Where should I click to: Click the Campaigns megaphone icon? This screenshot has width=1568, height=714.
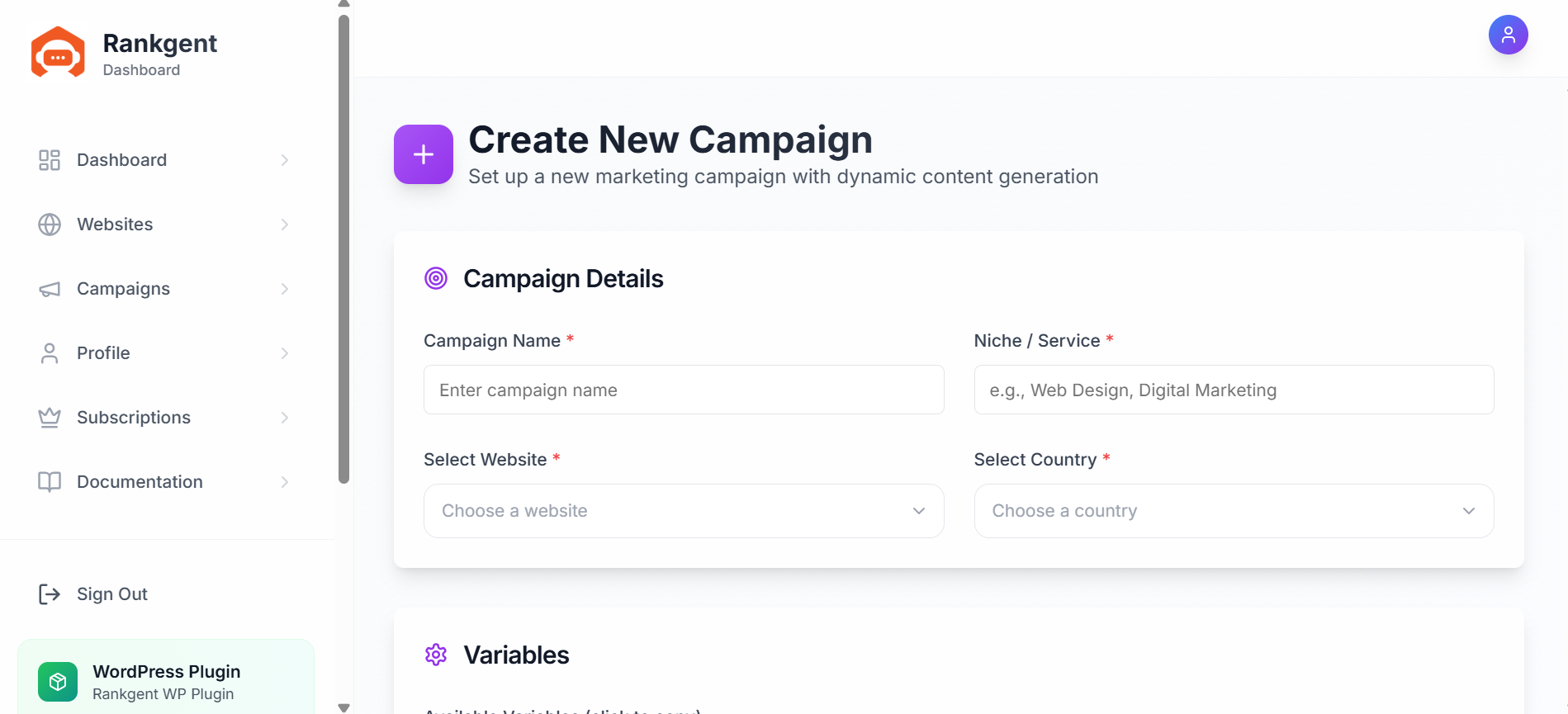coord(50,289)
